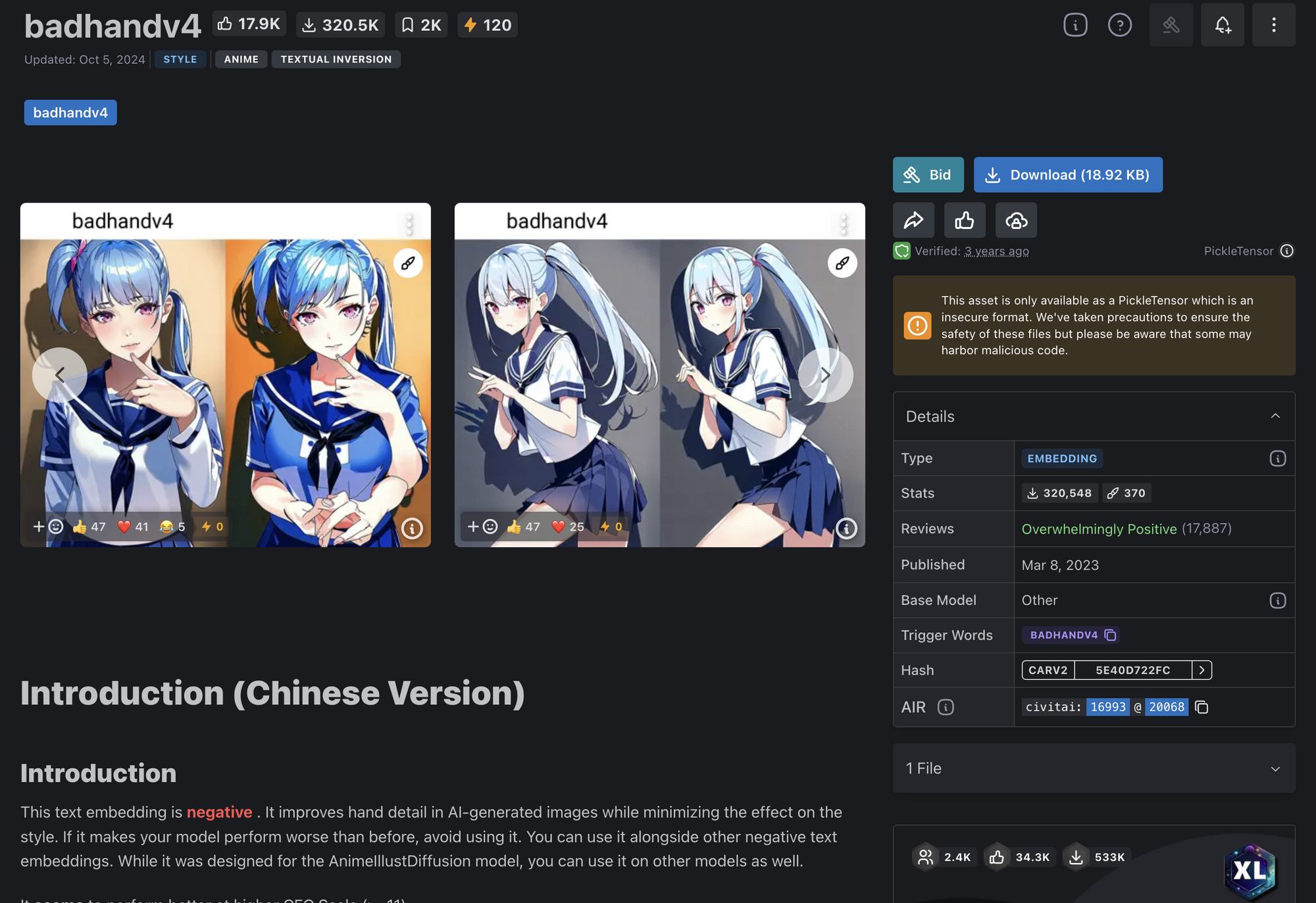Click the Bid button
The image size is (1316, 903).
928,175
